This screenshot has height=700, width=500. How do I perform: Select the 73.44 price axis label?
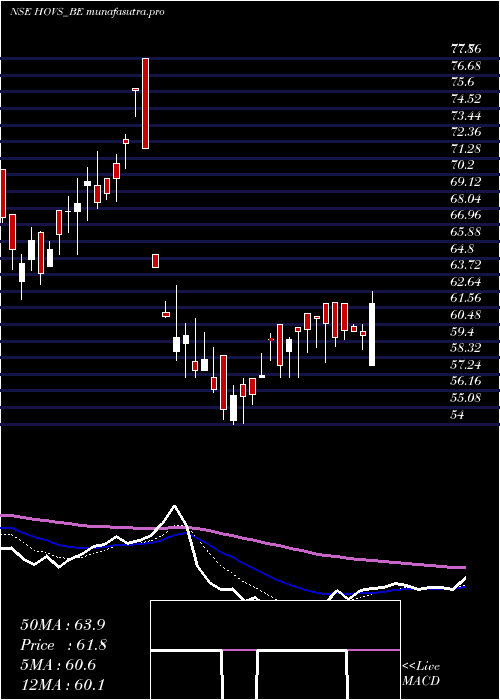pyautogui.click(x=468, y=116)
